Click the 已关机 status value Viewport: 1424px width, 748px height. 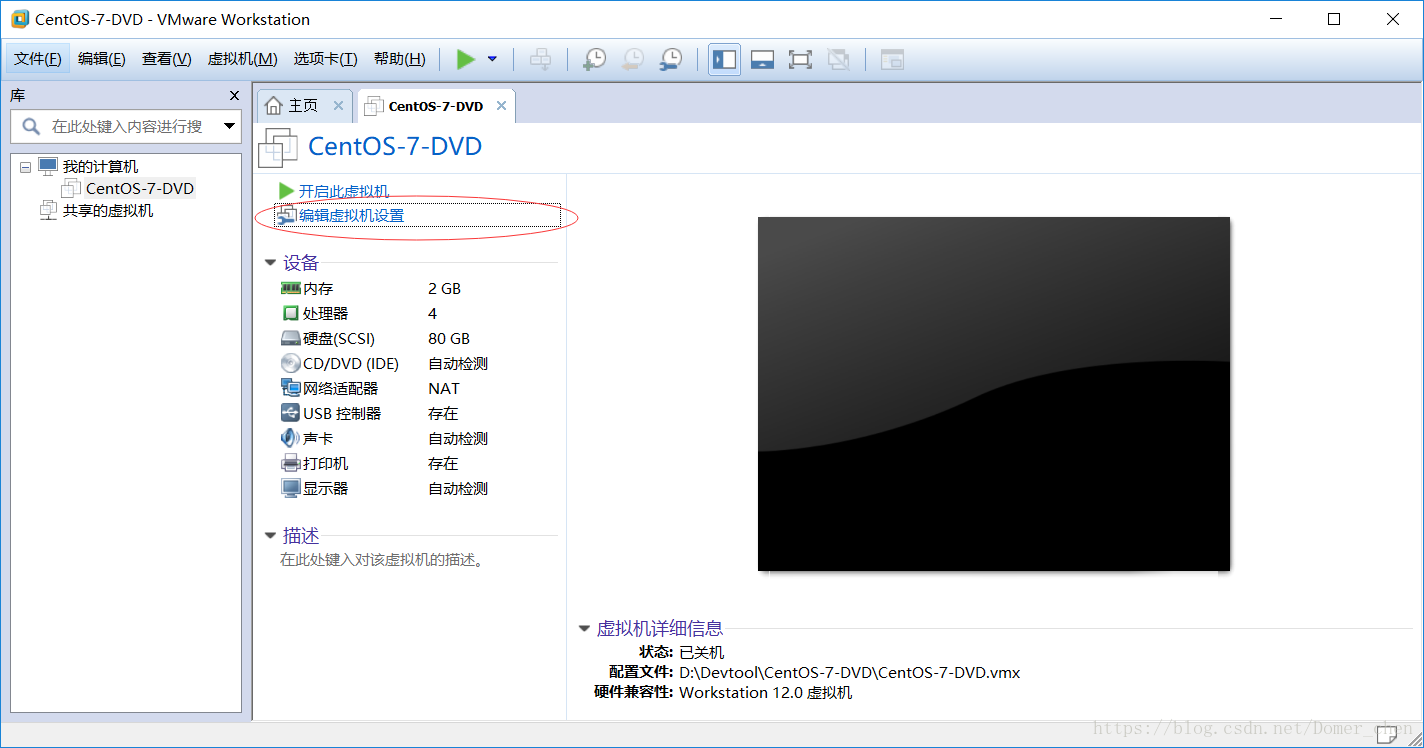pyautogui.click(x=701, y=652)
